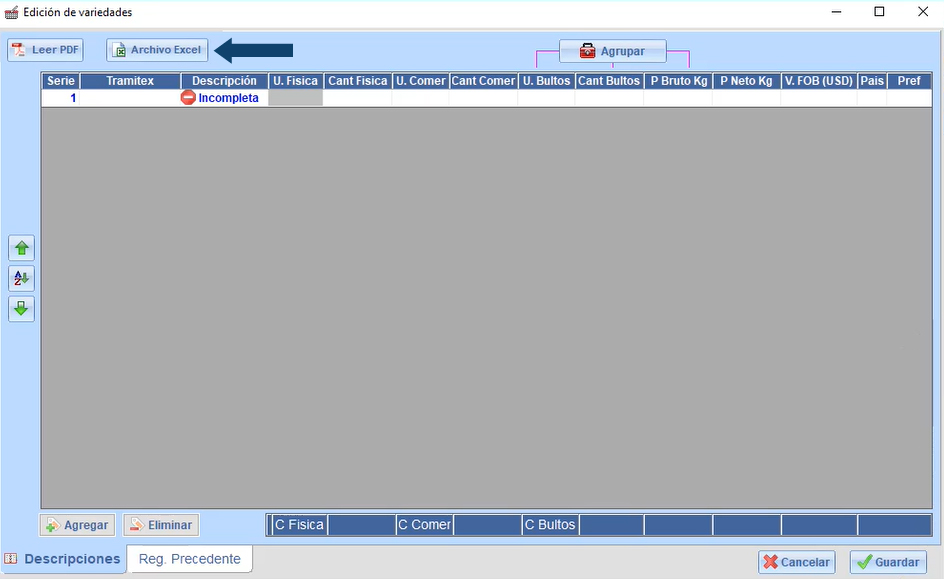Image resolution: width=944 pixels, height=579 pixels.
Task: Click the green move-up arrow icon
Action: pos(20,247)
